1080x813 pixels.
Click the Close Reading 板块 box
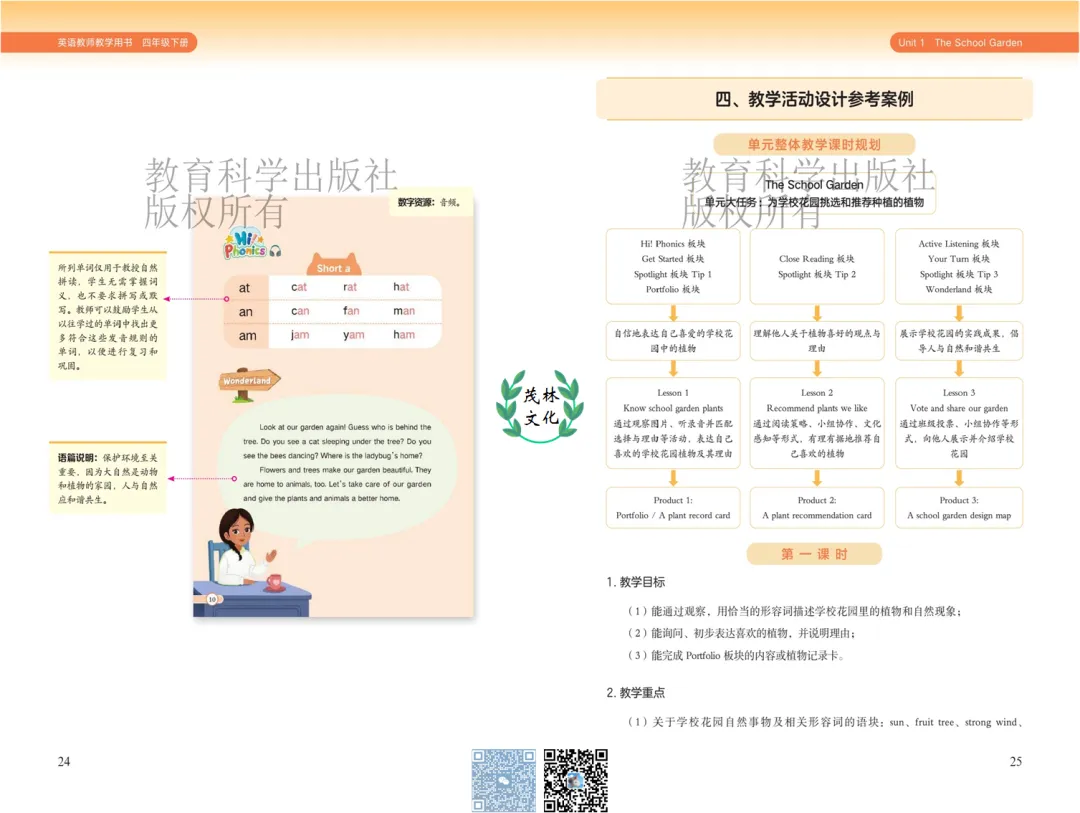click(817, 266)
